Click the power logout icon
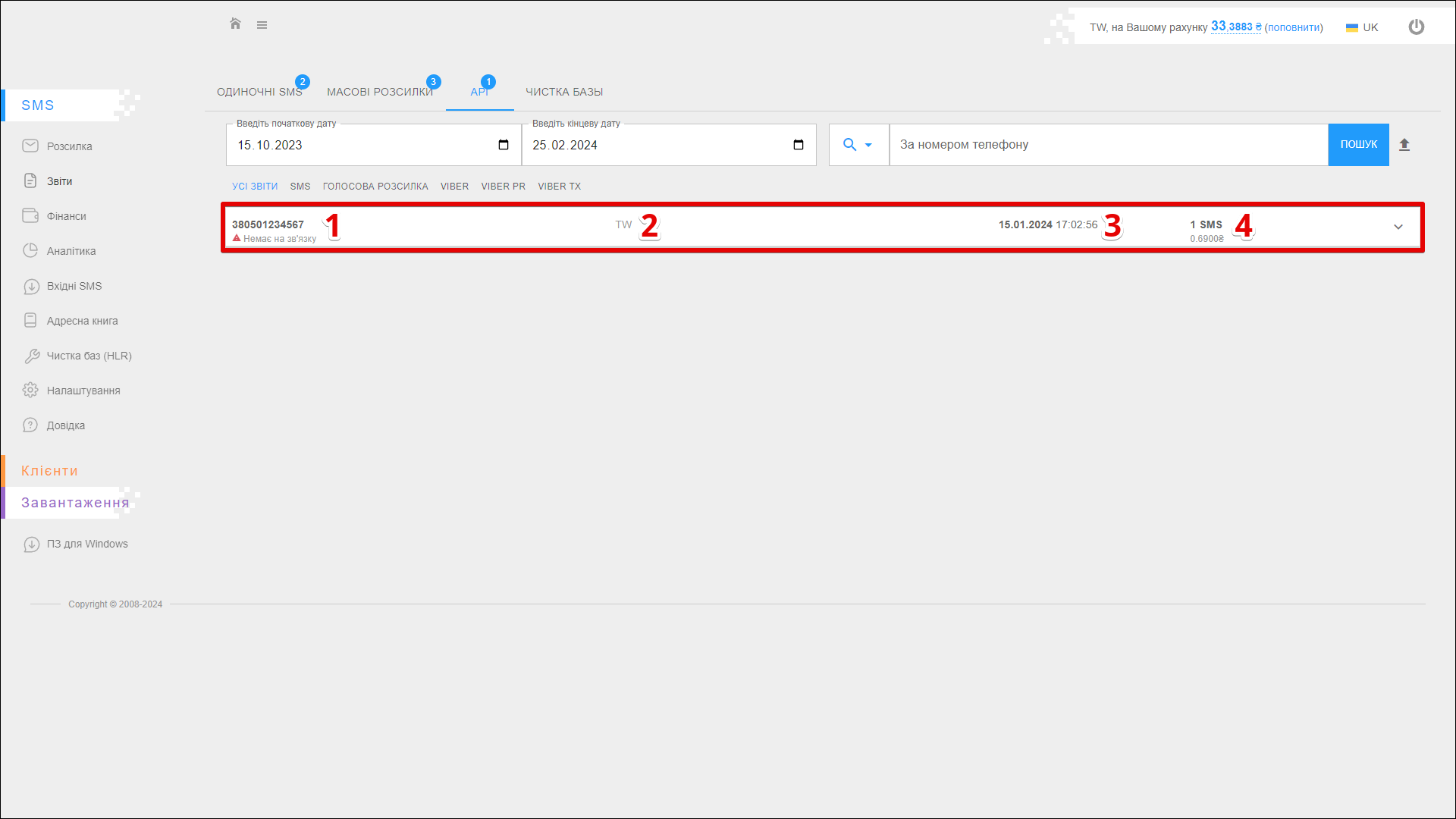The width and height of the screenshot is (1456, 819). click(x=1416, y=27)
